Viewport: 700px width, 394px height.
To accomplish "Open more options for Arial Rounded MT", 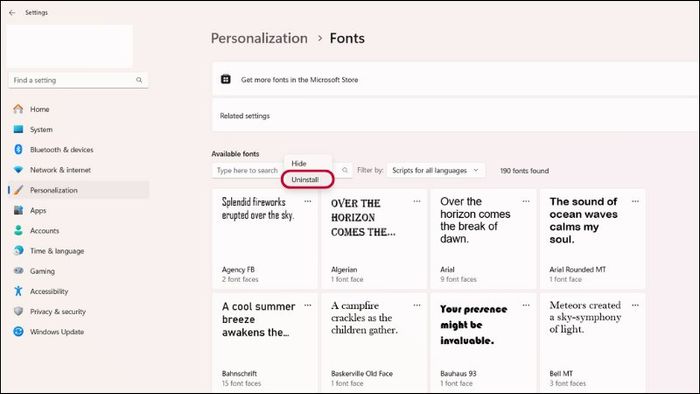I will (x=635, y=202).
